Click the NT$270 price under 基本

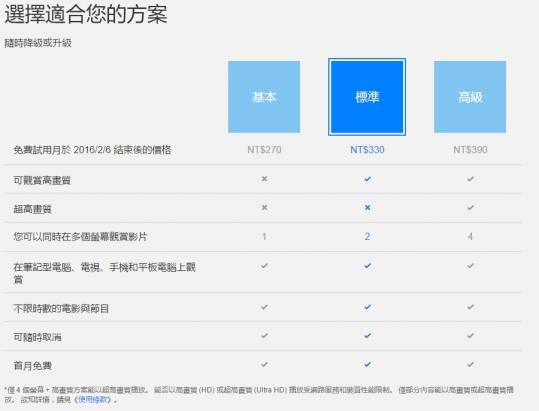264,150
